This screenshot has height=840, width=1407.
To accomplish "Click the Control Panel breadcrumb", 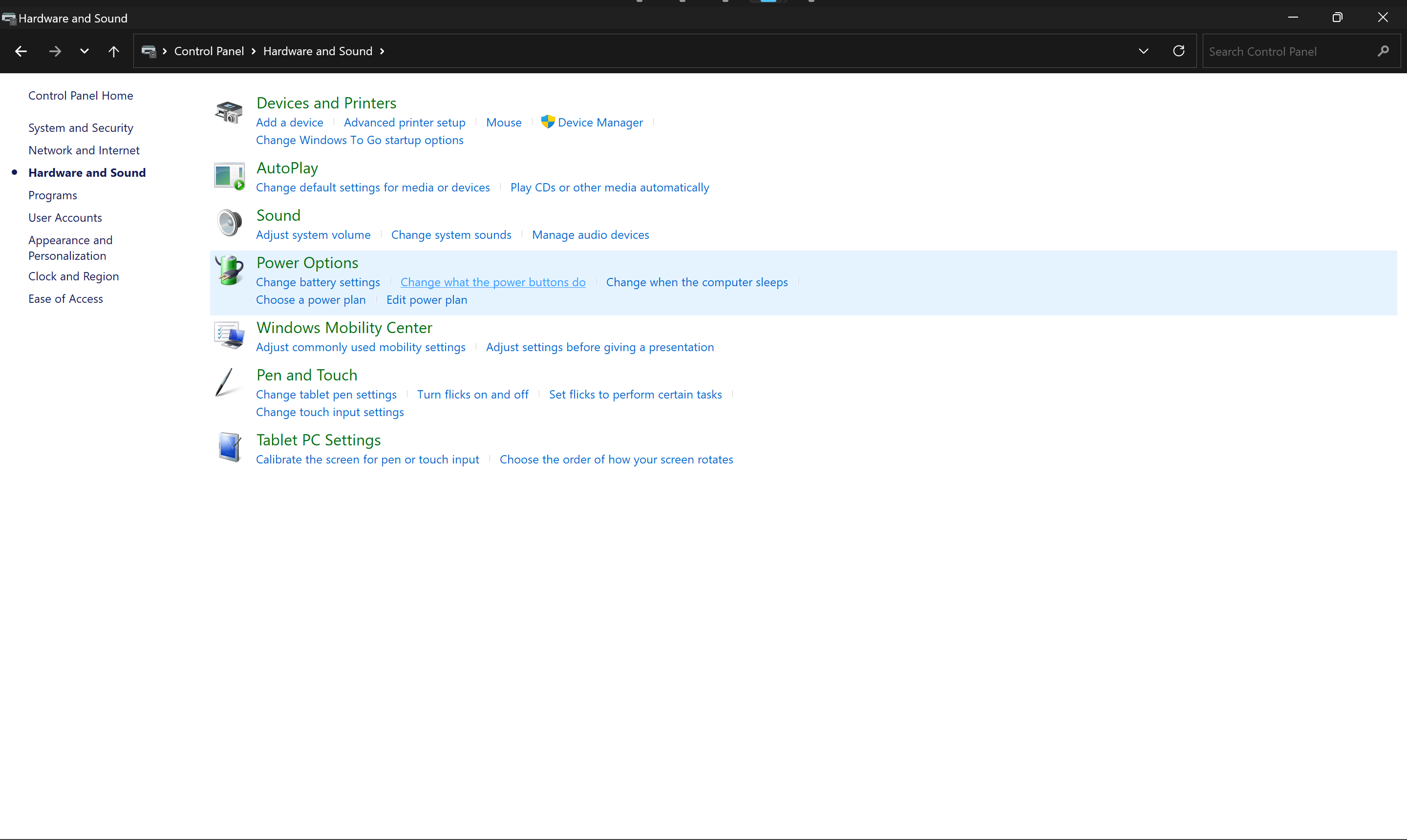I will (209, 51).
